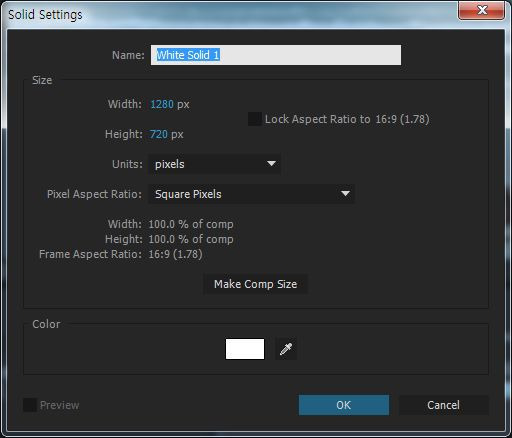The image size is (512, 438).
Task: Click the Width 100.0 % of comp text
Action: pos(191,224)
